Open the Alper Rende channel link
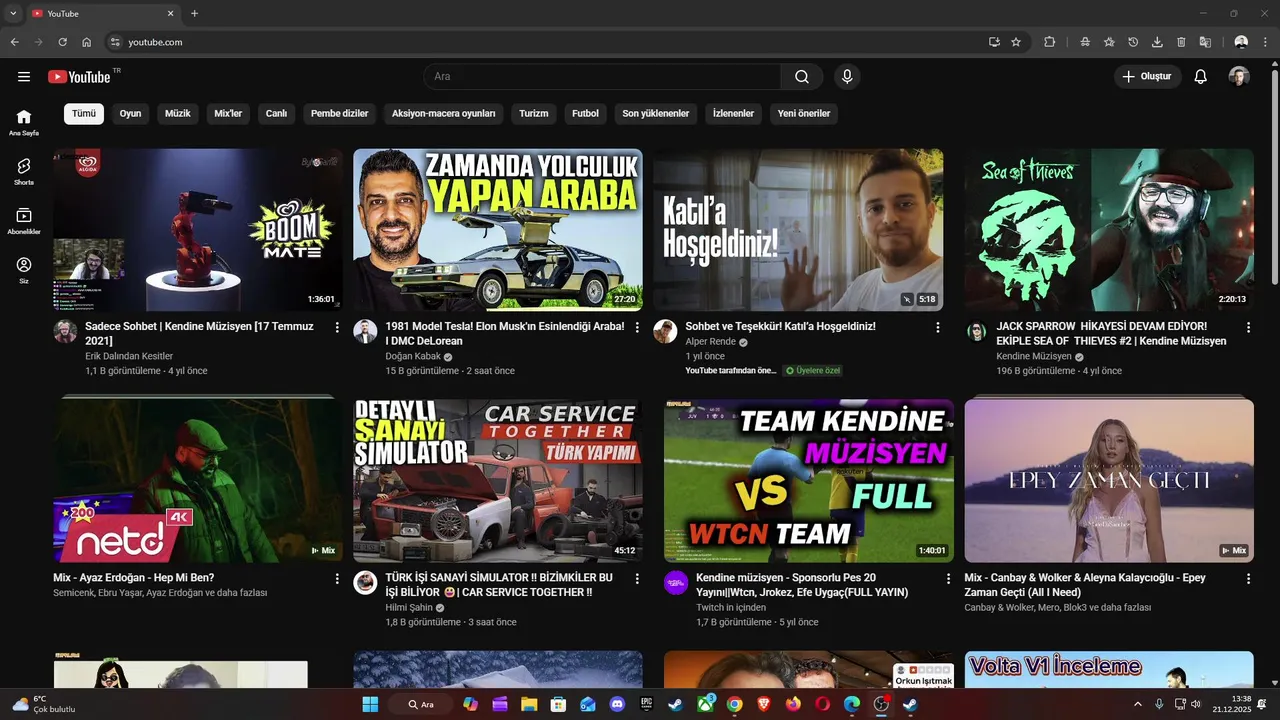Image resolution: width=1280 pixels, height=720 pixels. pos(710,342)
